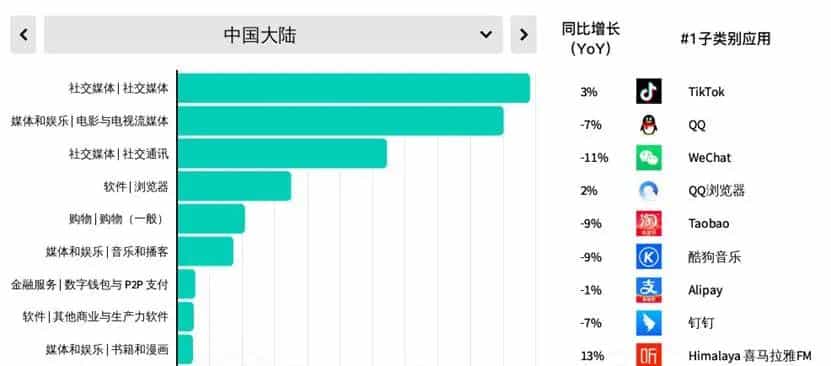Viewport: 831px width, 366px height.
Task: Click the 钉钉 DingTalk icon
Action: pos(649,323)
